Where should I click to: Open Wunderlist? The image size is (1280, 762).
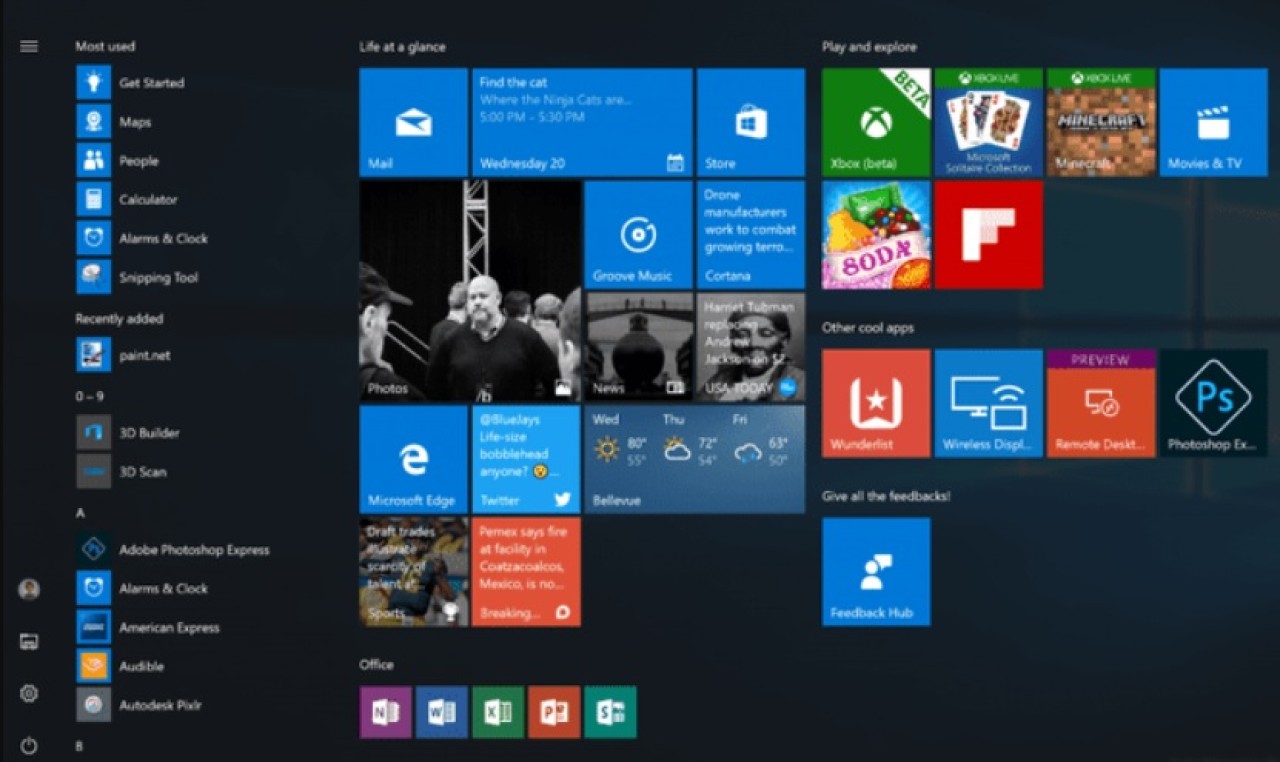875,402
